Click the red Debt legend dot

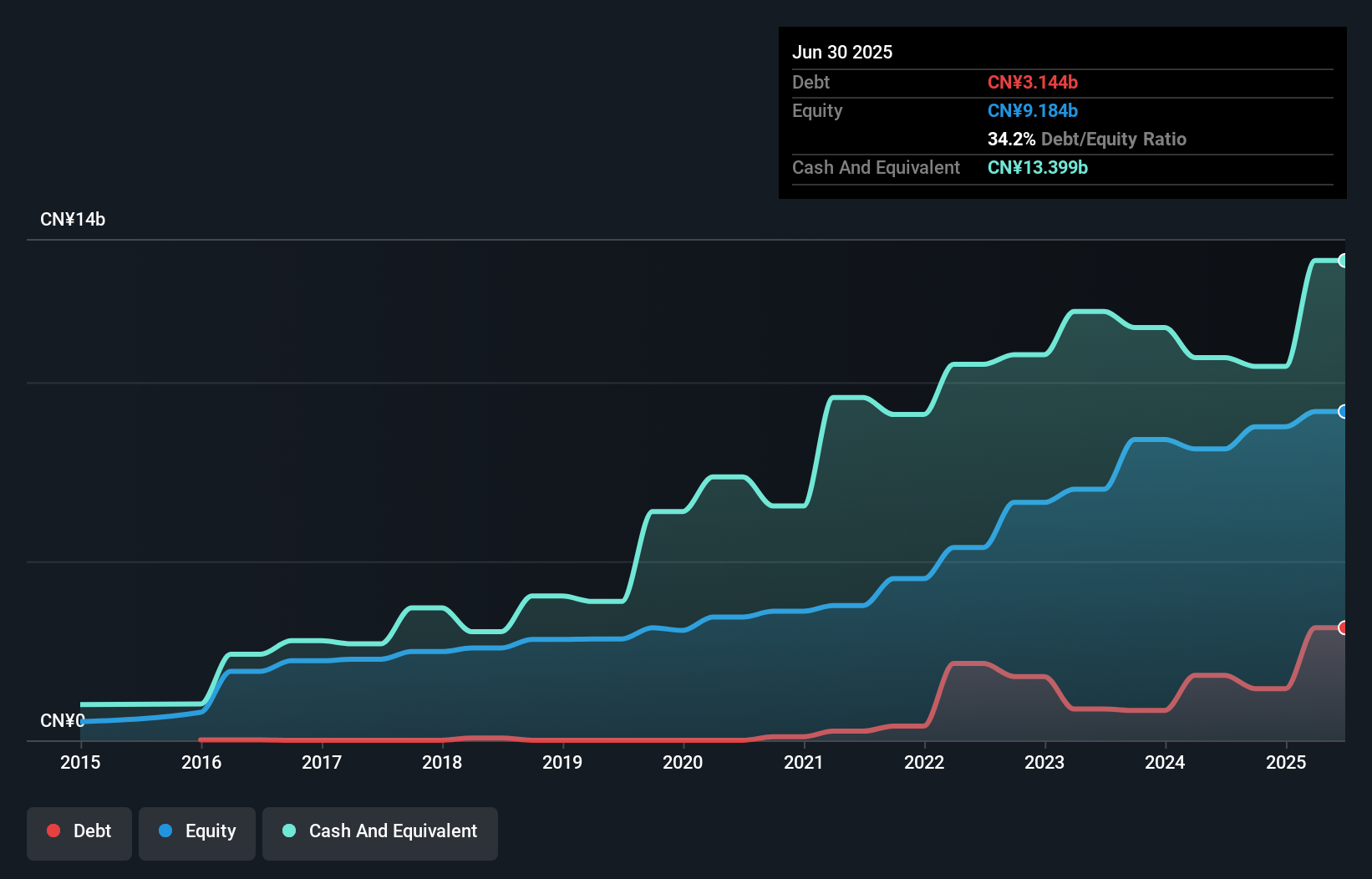[x=53, y=831]
